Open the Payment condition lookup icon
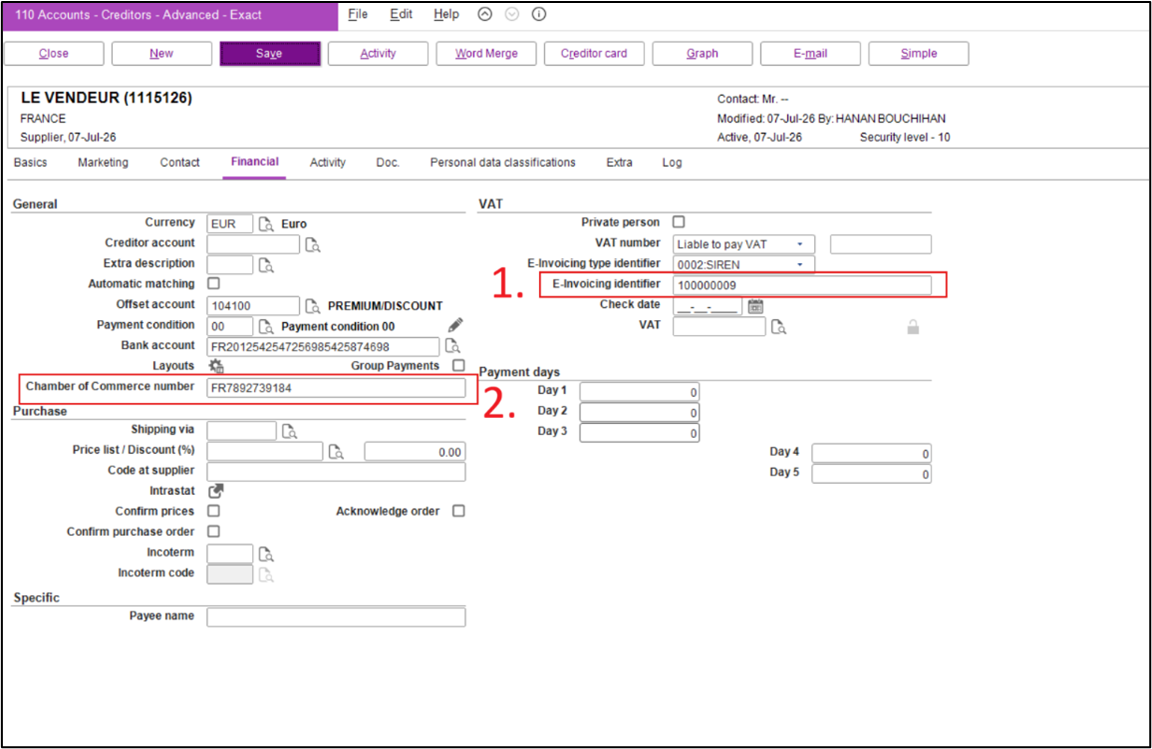The width and height of the screenshot is (1152, 749). pos(266,326)
